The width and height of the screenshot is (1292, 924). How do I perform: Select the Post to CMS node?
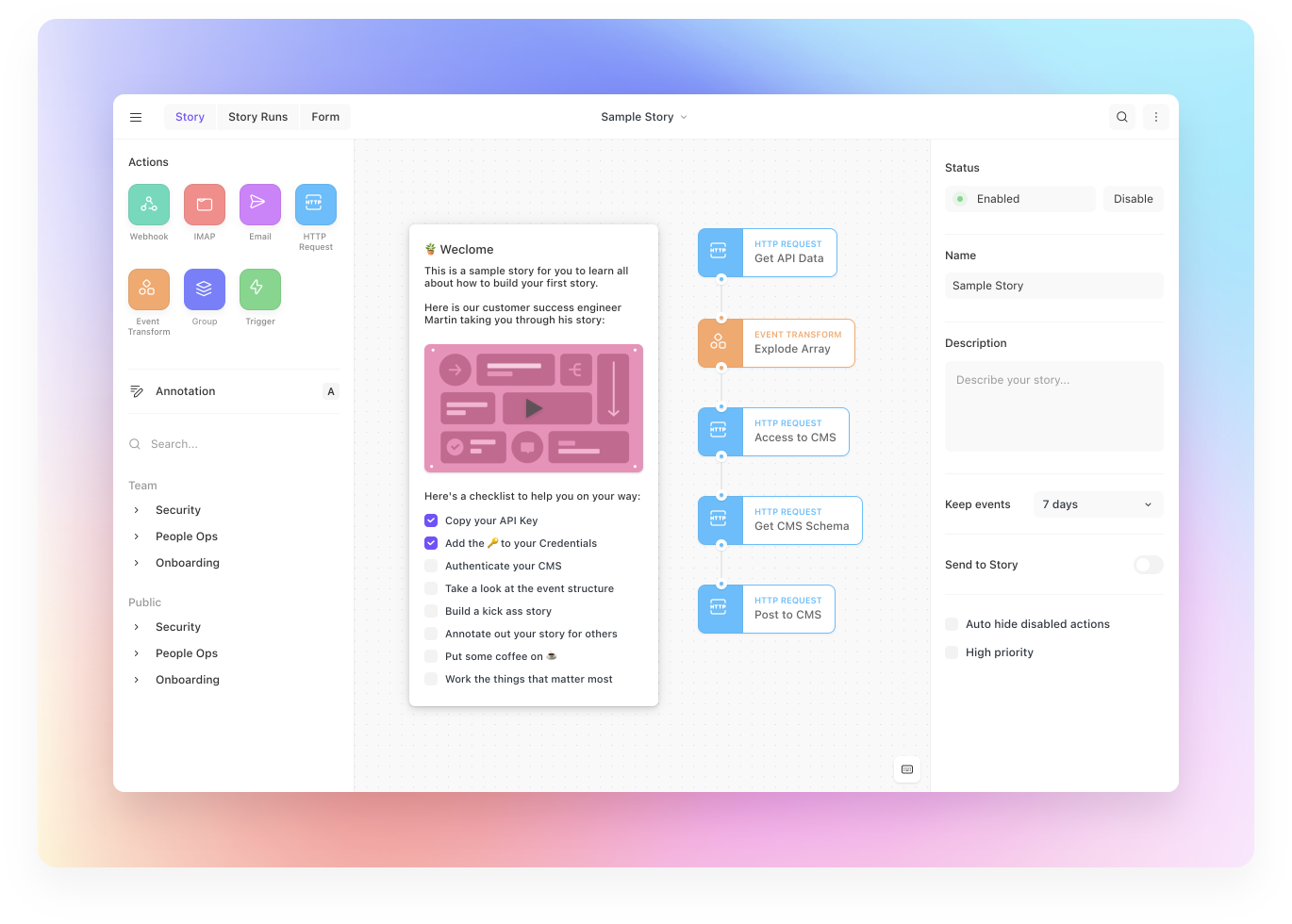click(x=767, y=609)
